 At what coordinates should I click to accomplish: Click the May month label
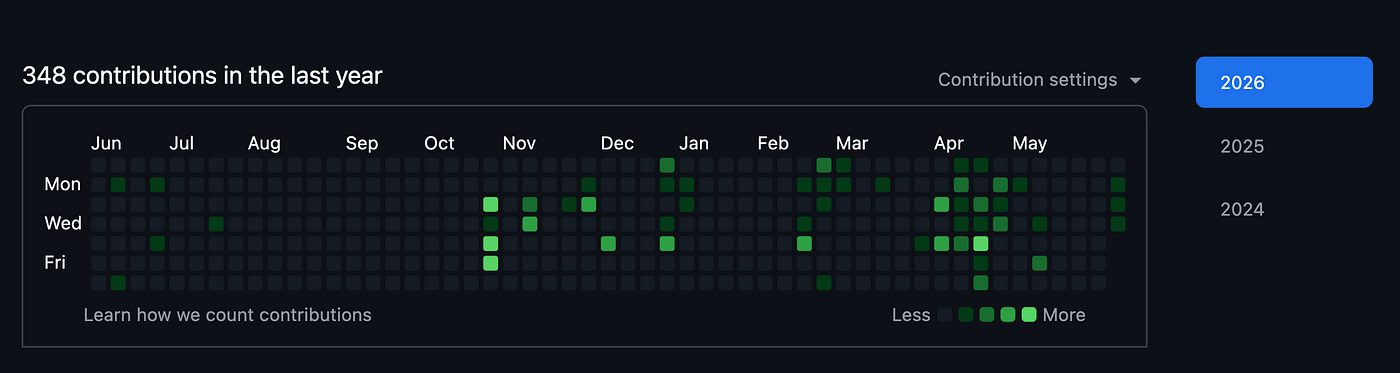pyautogui.click(x=1030, y=143)
